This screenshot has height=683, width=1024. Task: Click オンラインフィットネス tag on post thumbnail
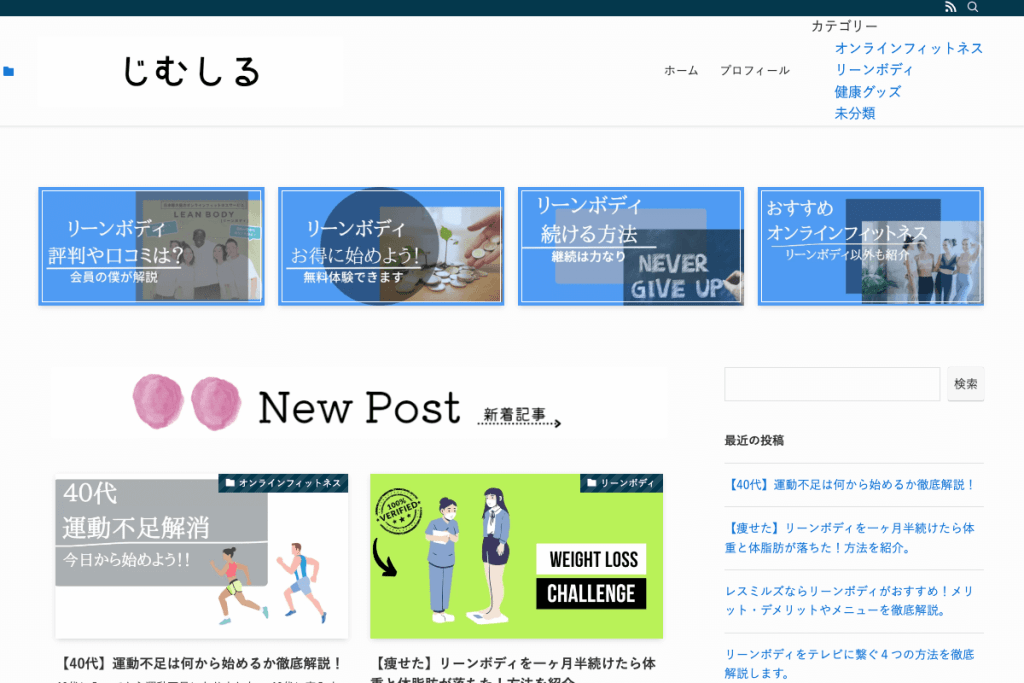point(283,483)
